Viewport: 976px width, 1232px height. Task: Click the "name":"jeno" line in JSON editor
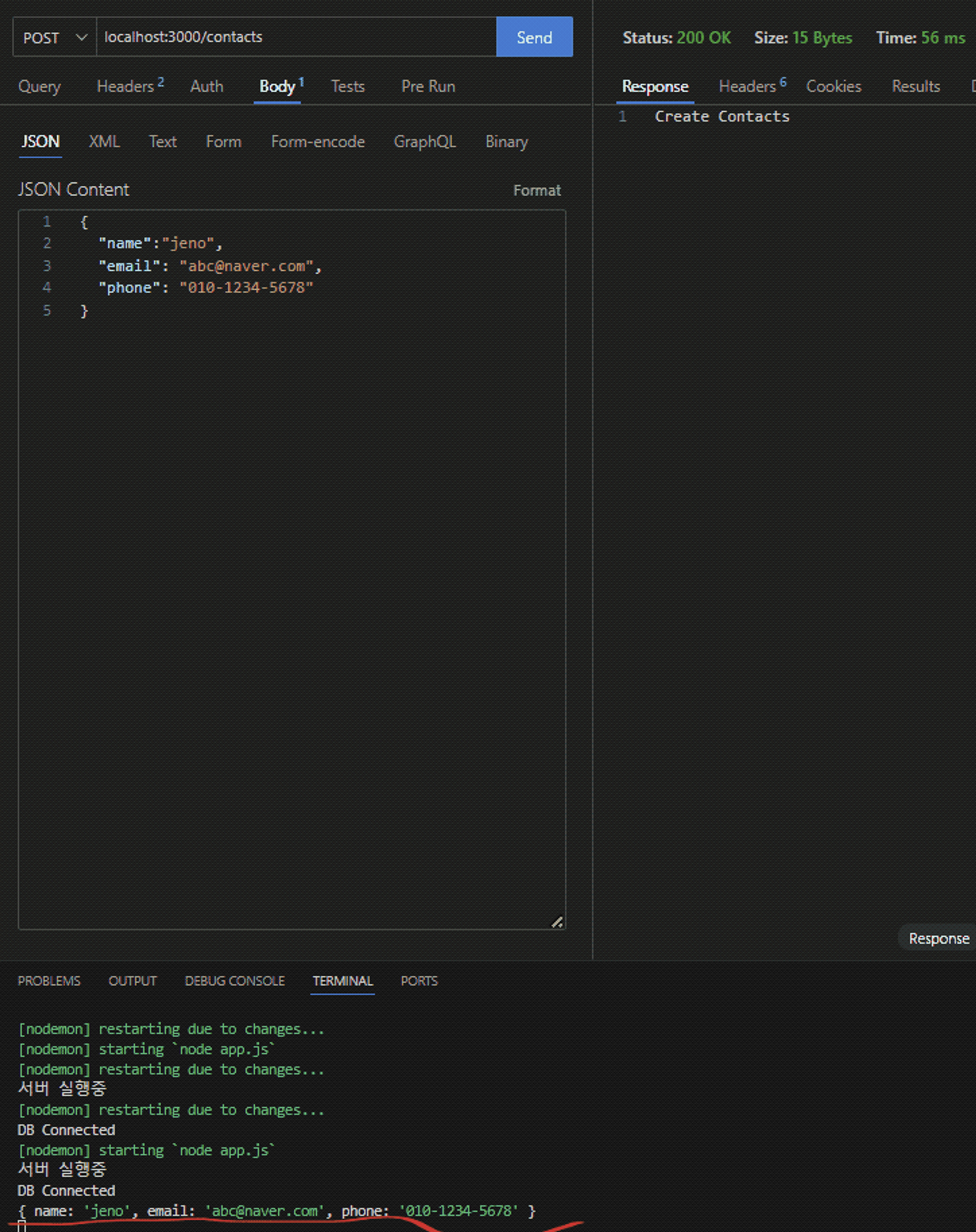click(161, 243)
